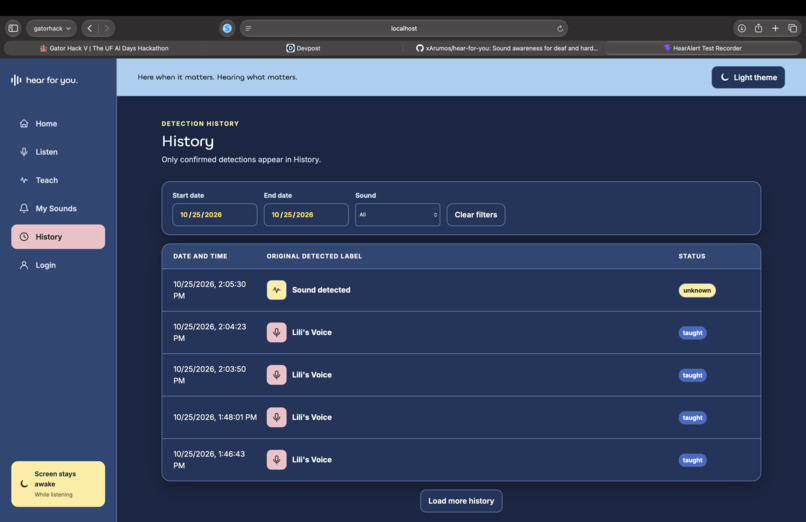
Task: Click microphone icon in 2:04:23 PM row
Action: coord(276,332)
